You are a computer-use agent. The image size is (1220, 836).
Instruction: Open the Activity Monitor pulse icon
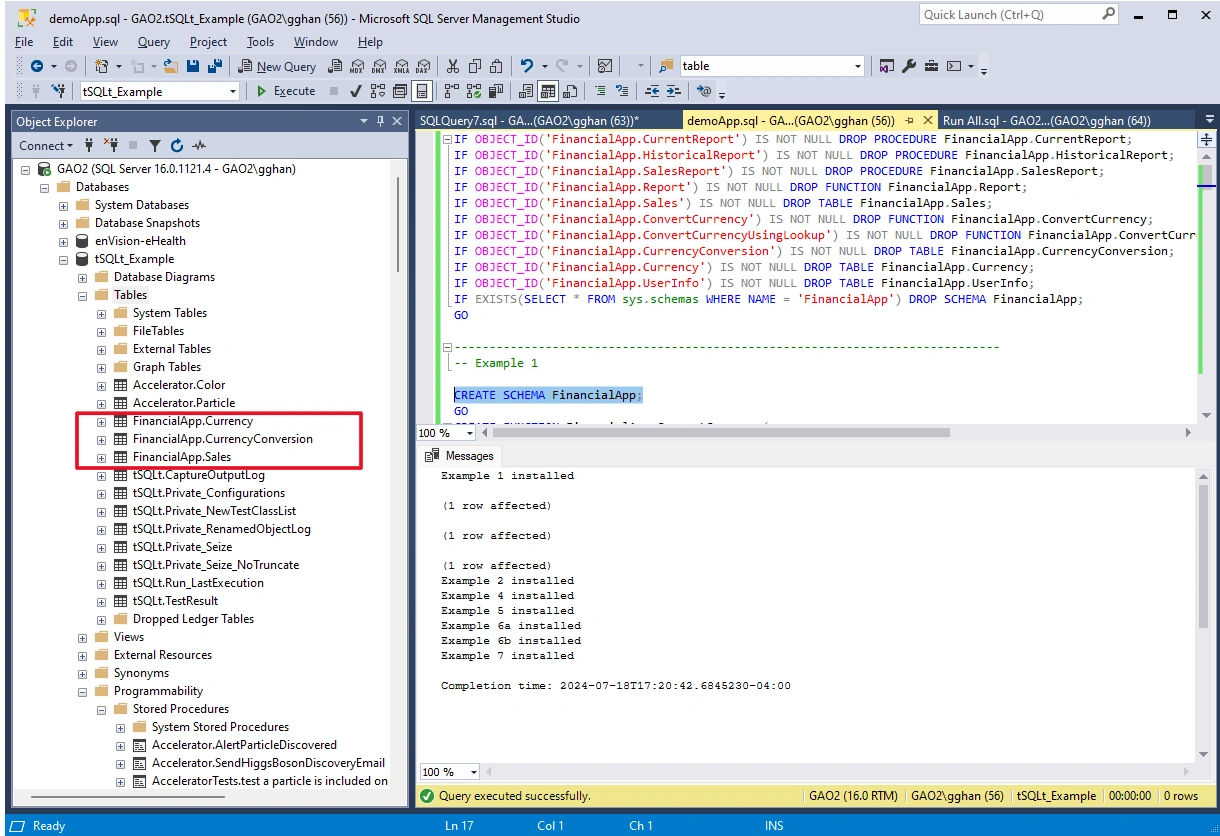[x=200, y=145]
